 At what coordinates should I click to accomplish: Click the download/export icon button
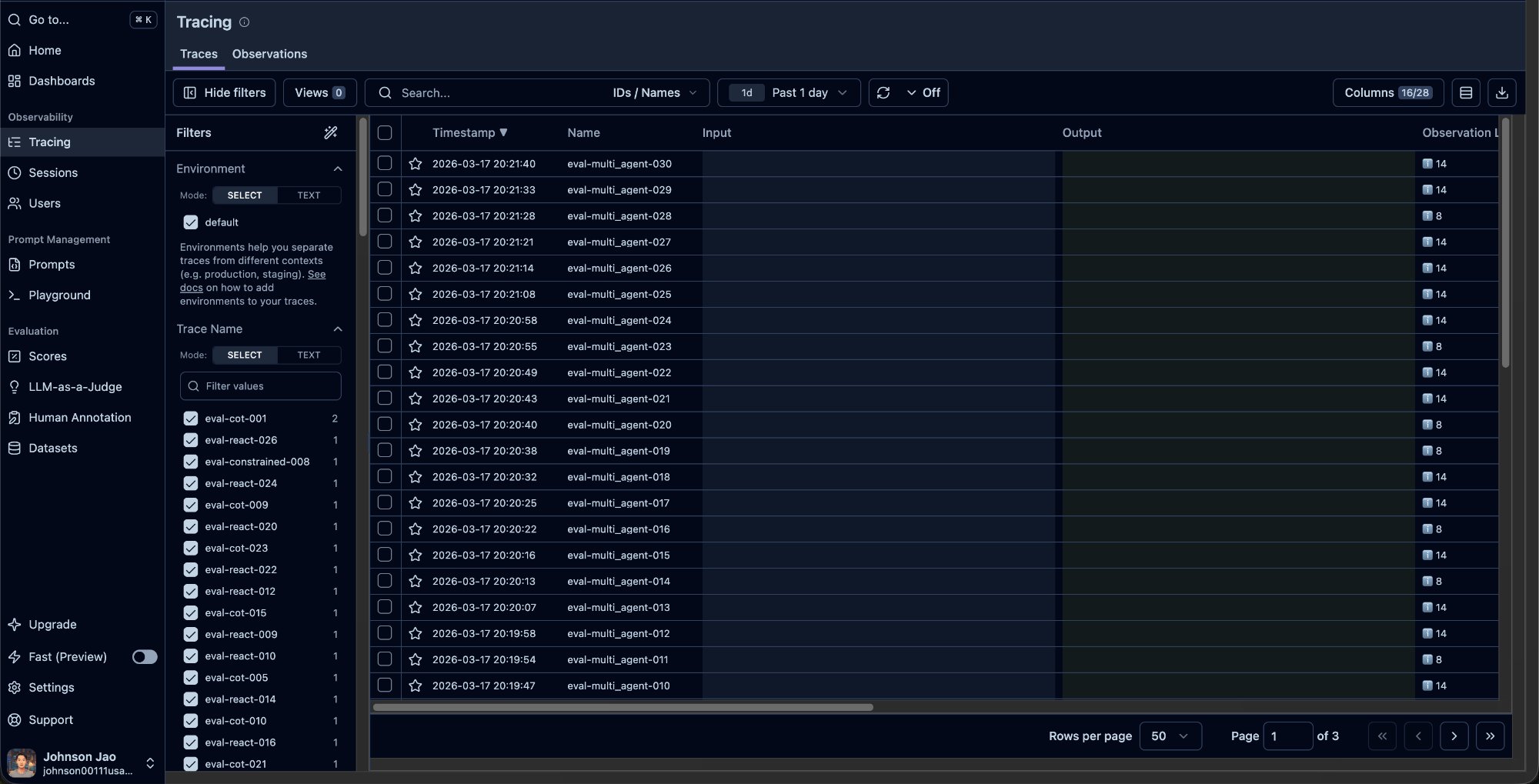click(1501, 92)
